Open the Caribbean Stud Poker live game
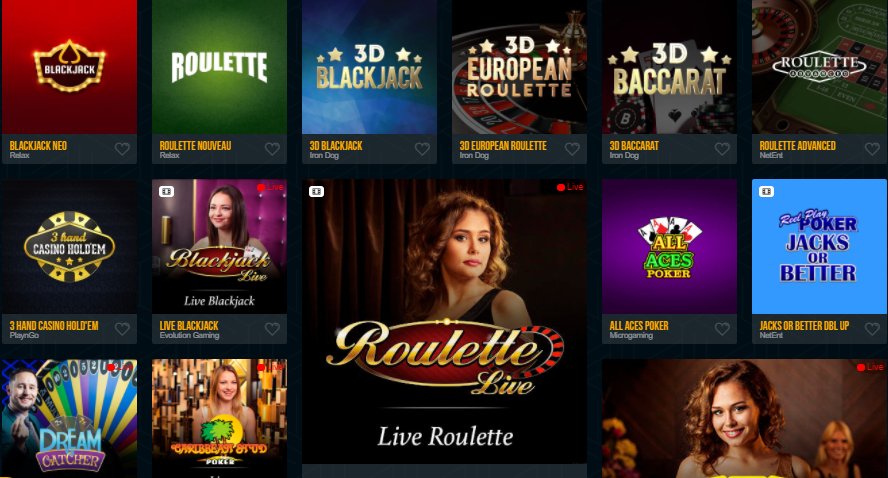Viewport: 888px width, 478px height. pyautogui.click(x=220, y=419)
